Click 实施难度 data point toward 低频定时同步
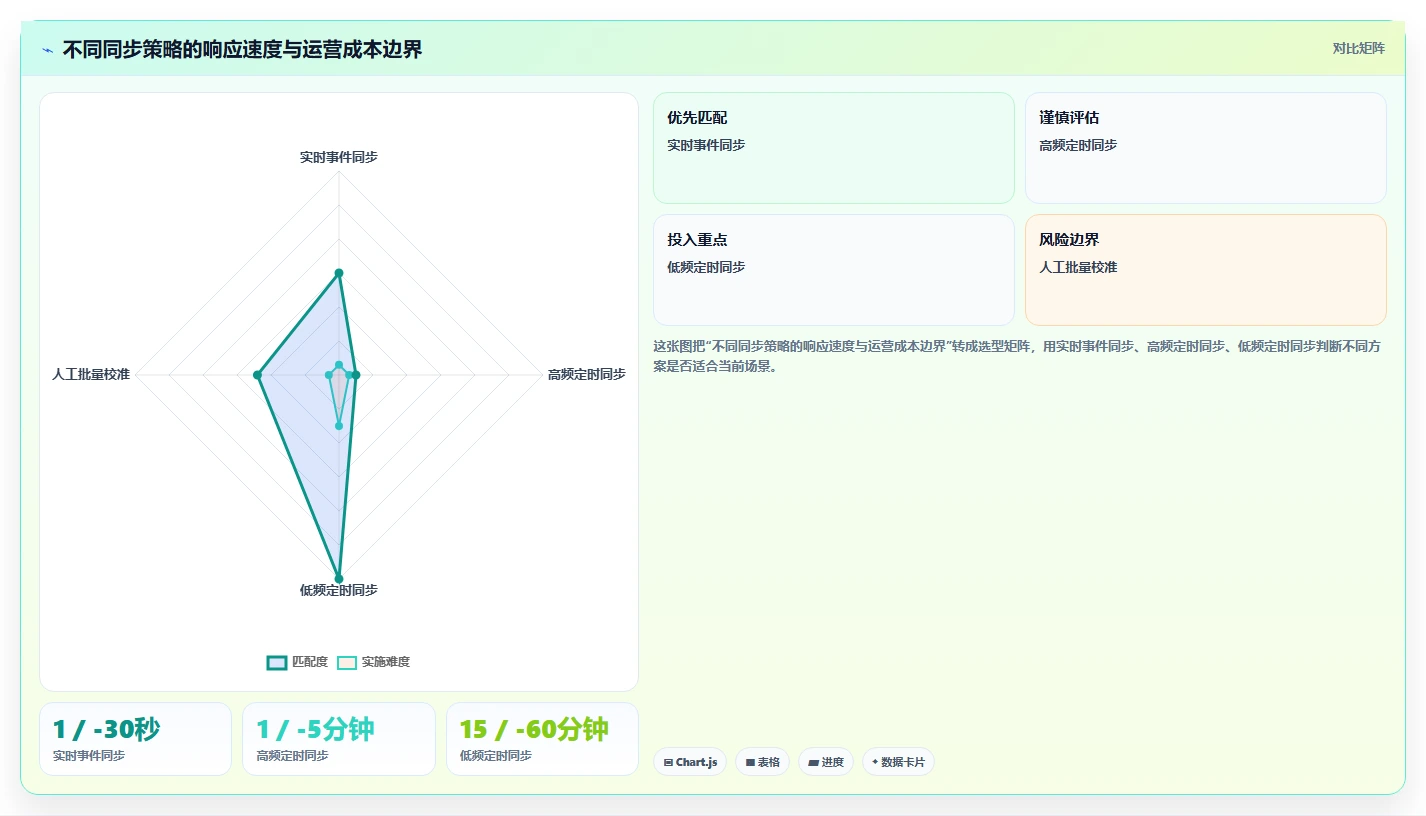Viewport: 1426px width, 816px height. point(339,426)
